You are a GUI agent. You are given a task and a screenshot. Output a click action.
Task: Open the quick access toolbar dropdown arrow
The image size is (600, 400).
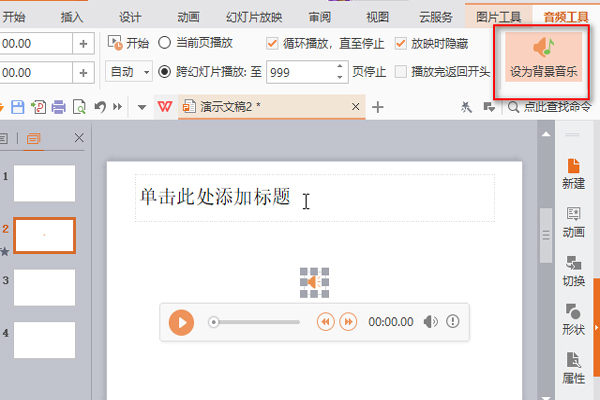point(142,107)
